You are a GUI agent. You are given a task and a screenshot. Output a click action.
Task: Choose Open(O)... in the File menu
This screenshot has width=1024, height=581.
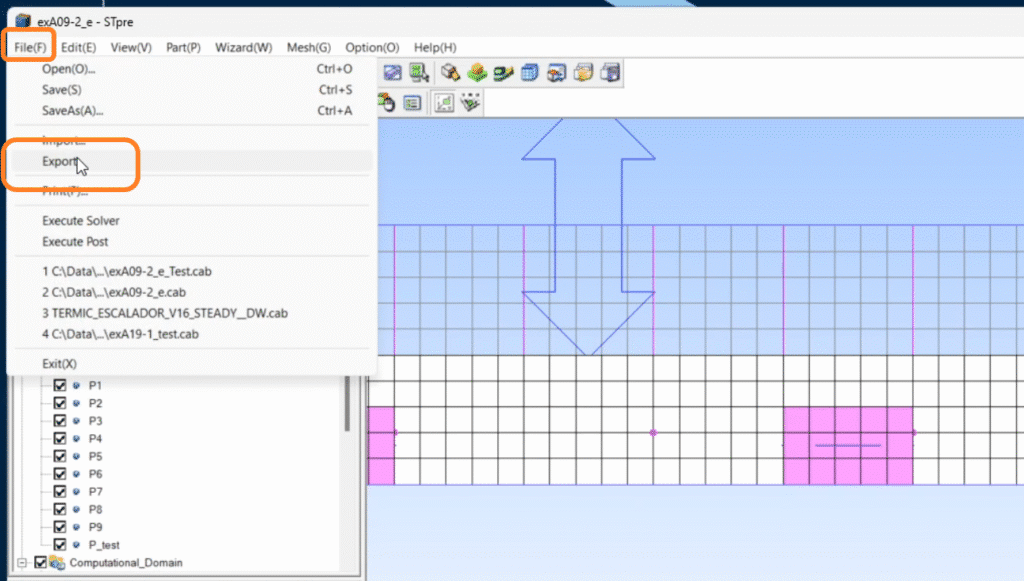(193, 69)
